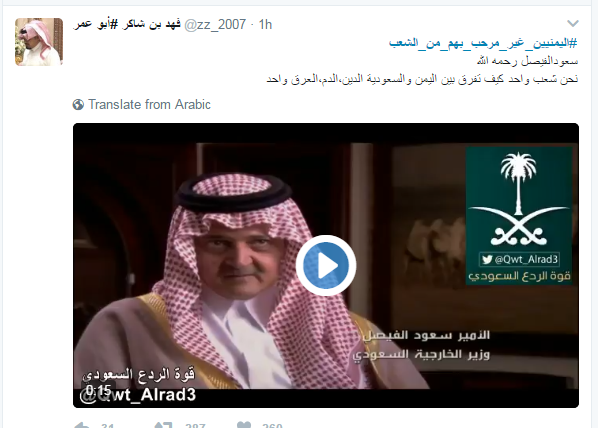Click the 0:15 video duration label
This screenshot has height=428, width=598.
pos(98,390)
